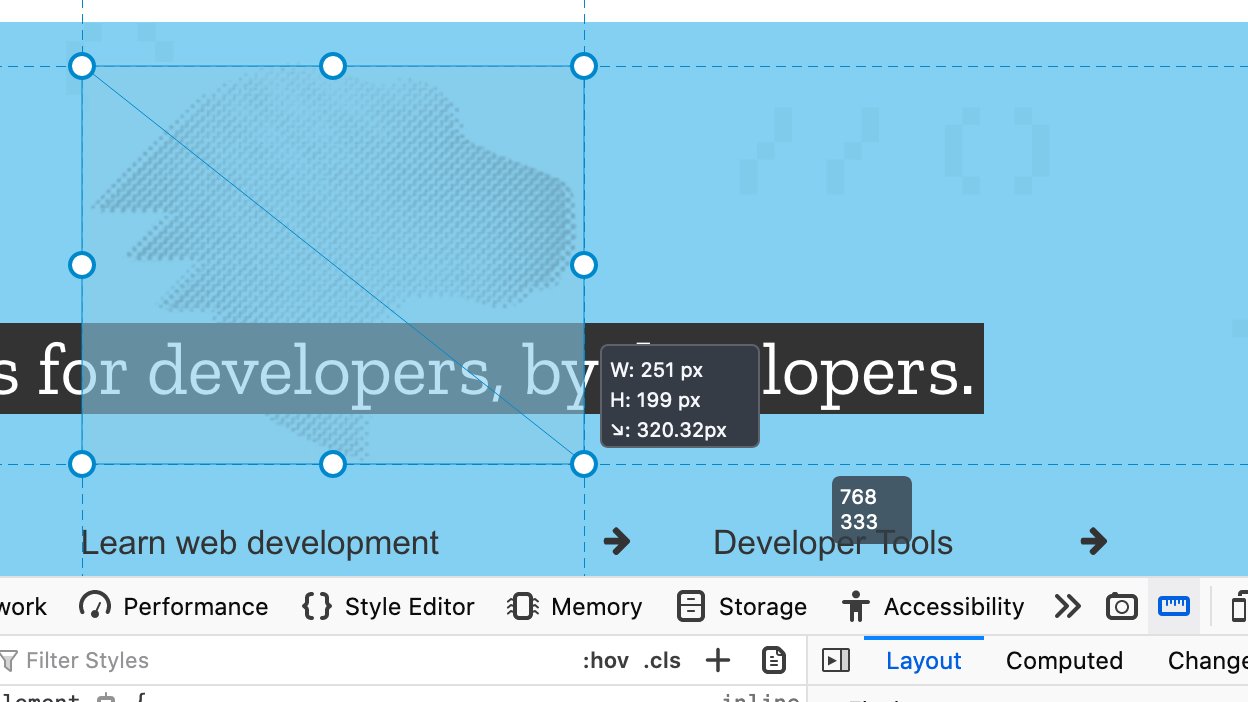Toggle the :hov pseudo-class panel
Image resolution: width=1248 pixels, height=702 pixels.
[x=605, y=660]
